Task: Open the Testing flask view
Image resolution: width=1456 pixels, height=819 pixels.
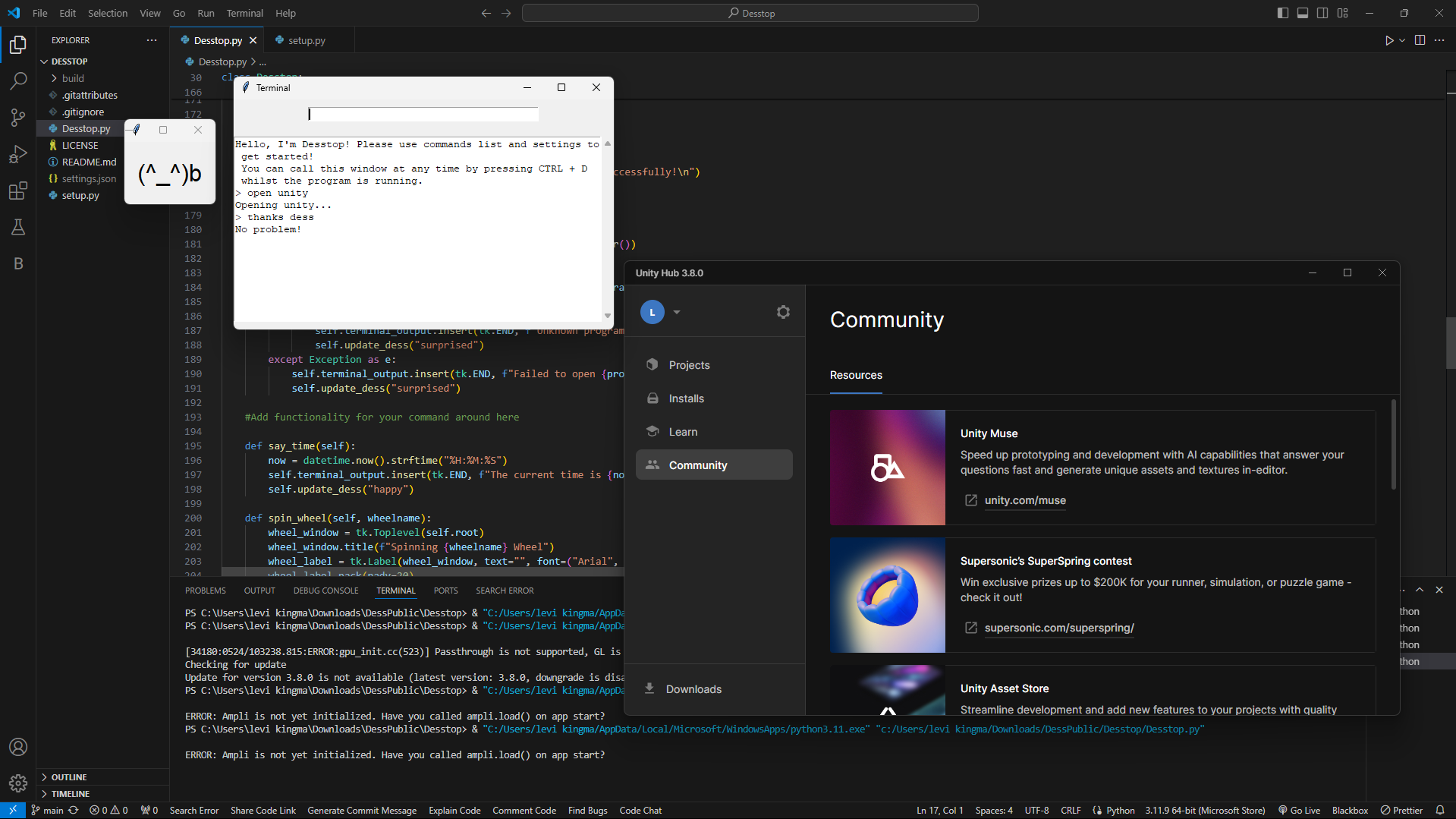Action: coord(18,227)
